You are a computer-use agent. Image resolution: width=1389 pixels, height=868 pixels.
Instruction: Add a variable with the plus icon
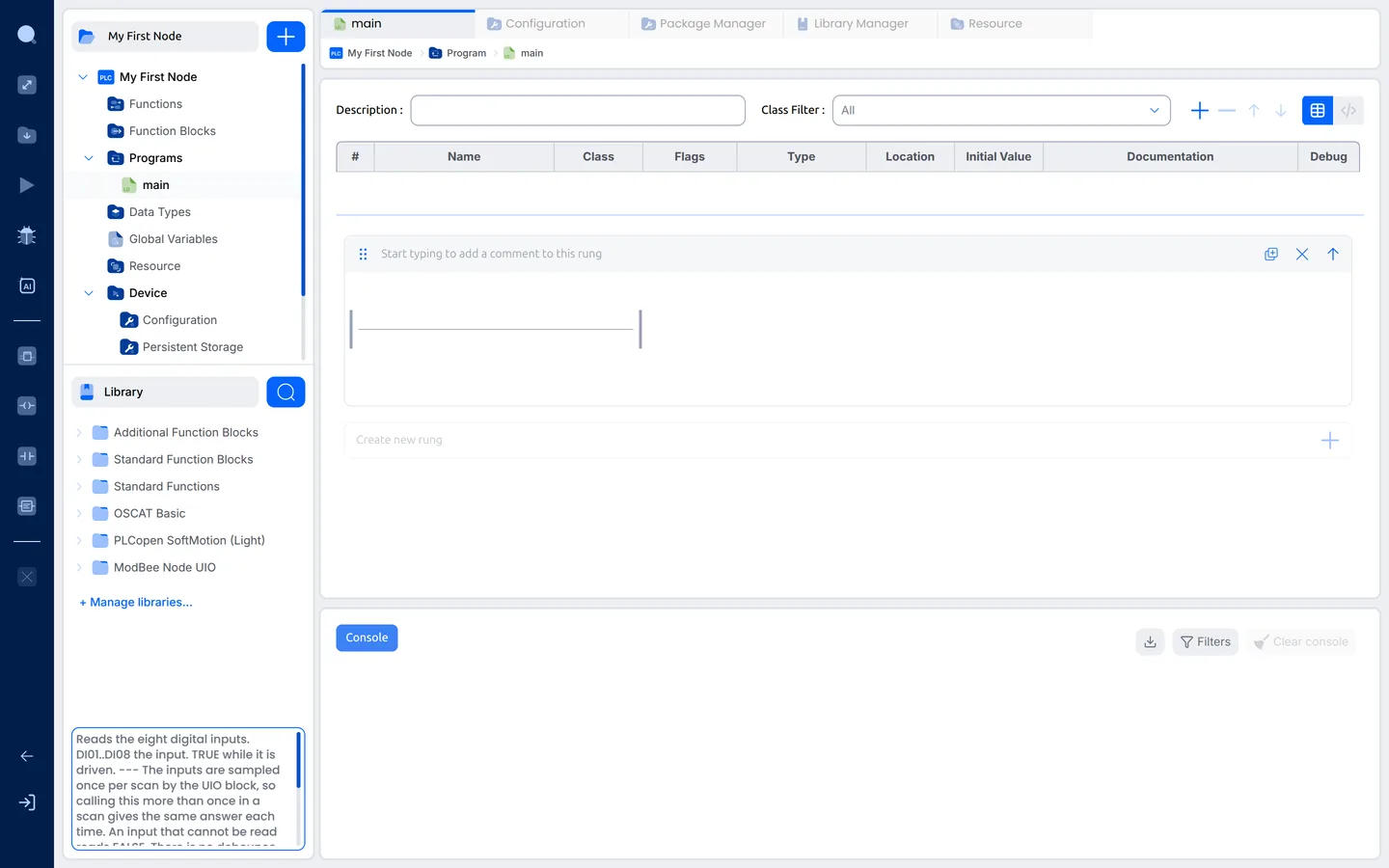pos(1200,111)
